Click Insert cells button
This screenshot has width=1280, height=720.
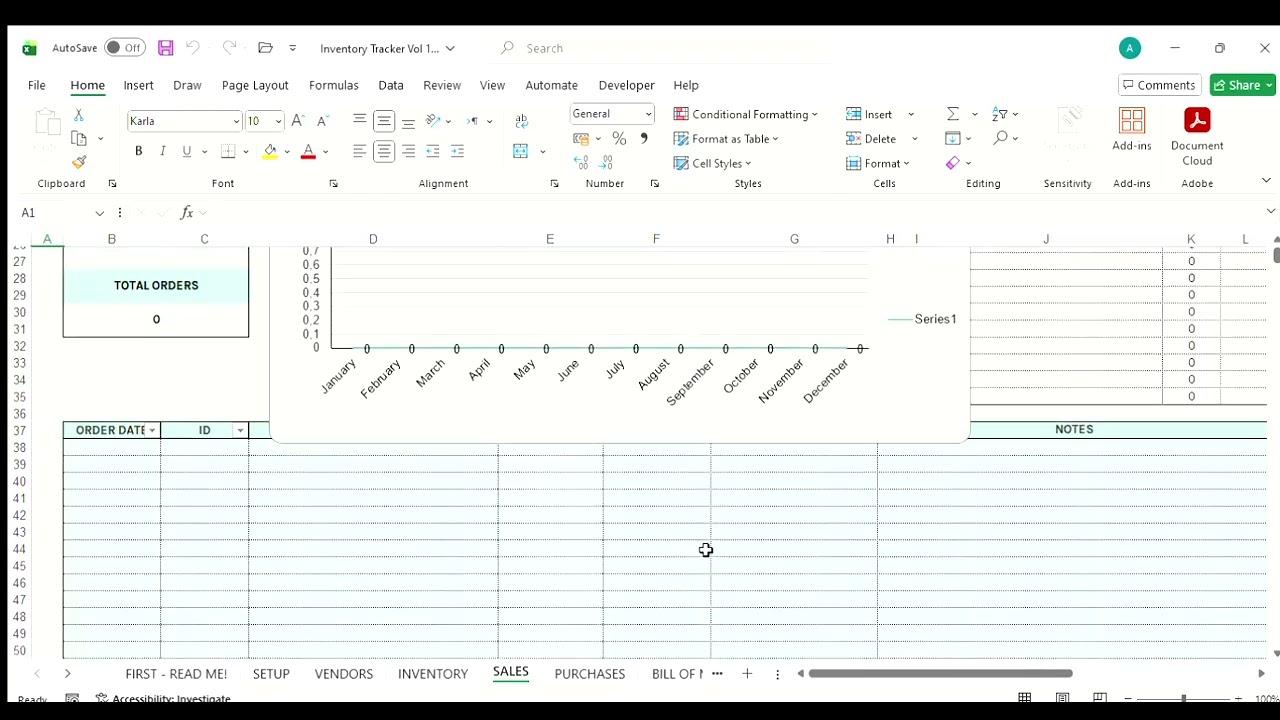(x=869, y=114)
